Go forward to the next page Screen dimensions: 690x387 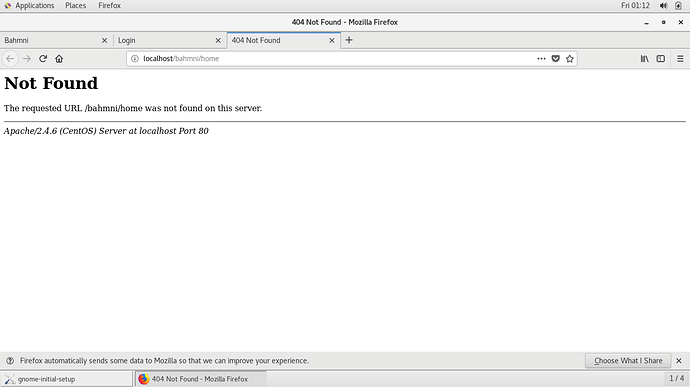27,59
